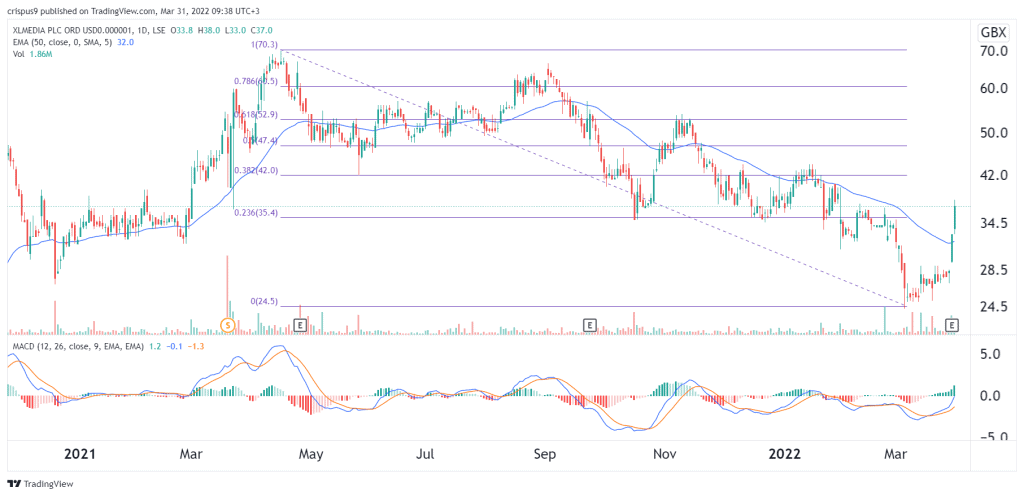This screenshot has height=496, width=1024.
Task: Click the orange S split marker
Action: click(227, 324)
